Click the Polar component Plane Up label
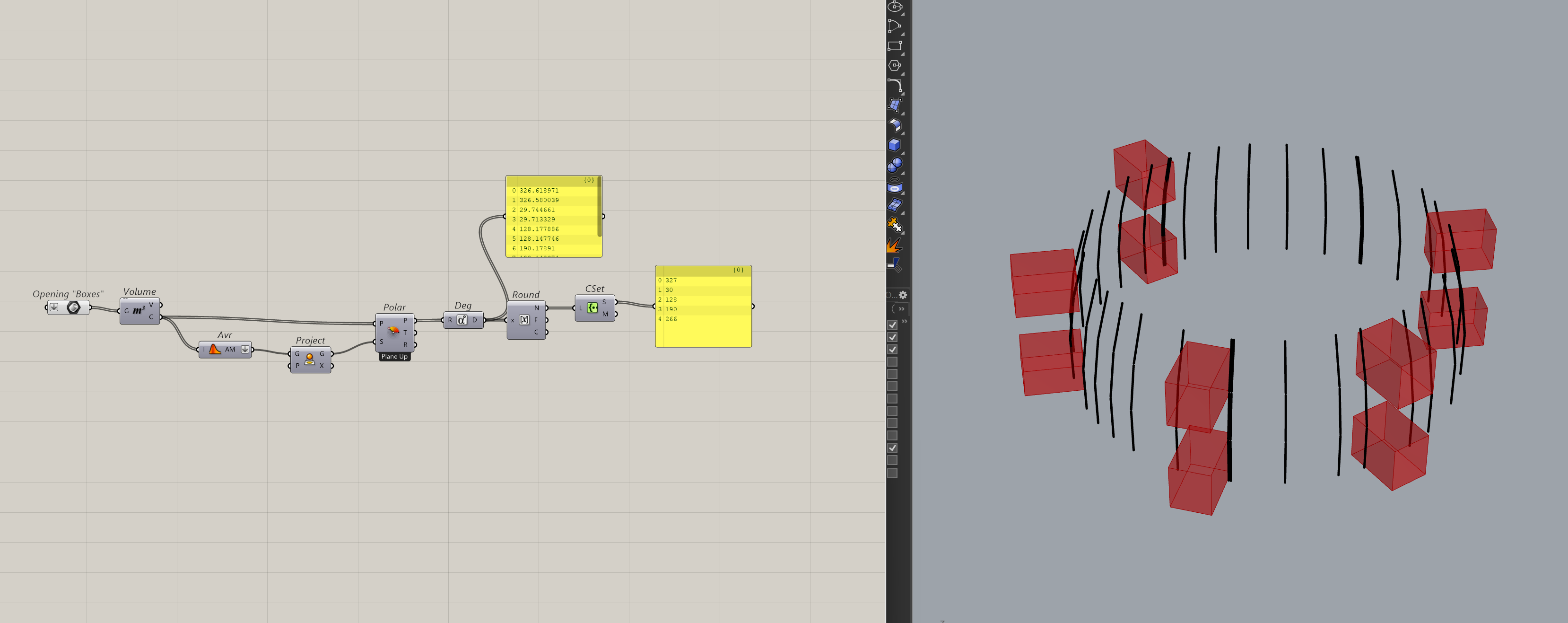Screen dimensions: 1568x623 pyautogui.click(x=394, y=357)
